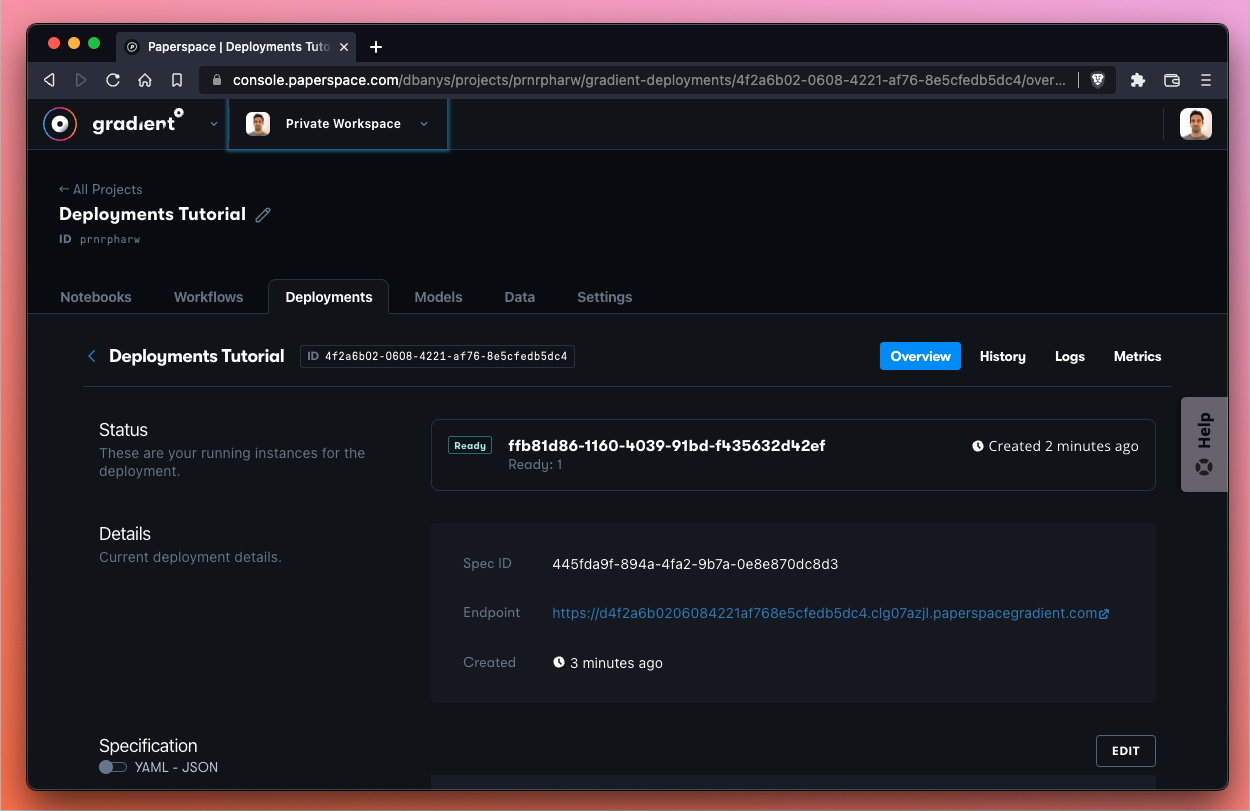The width and height of the screenshot is (1250, 811).
Task: Click the Private Workspace avatar thumbnail
Action: pos(258,124)
